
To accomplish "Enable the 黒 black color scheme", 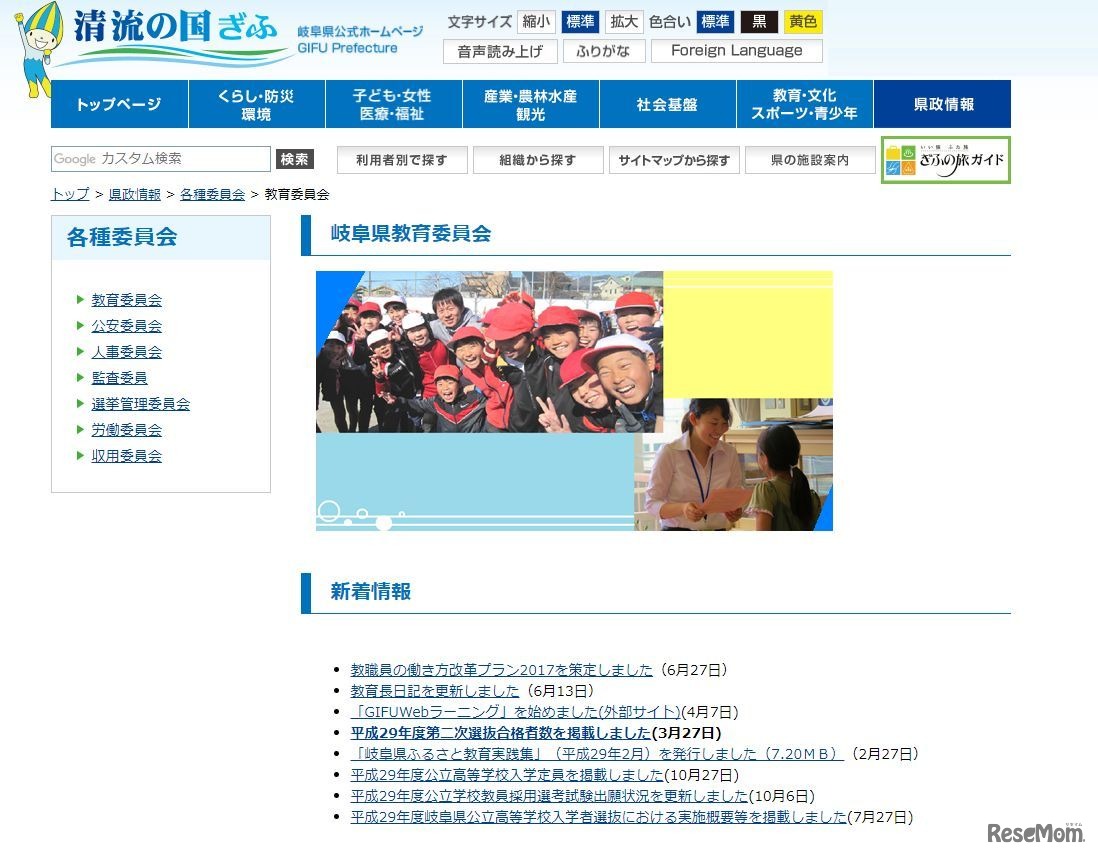I will pyautogui.click(x=759, y=21).
